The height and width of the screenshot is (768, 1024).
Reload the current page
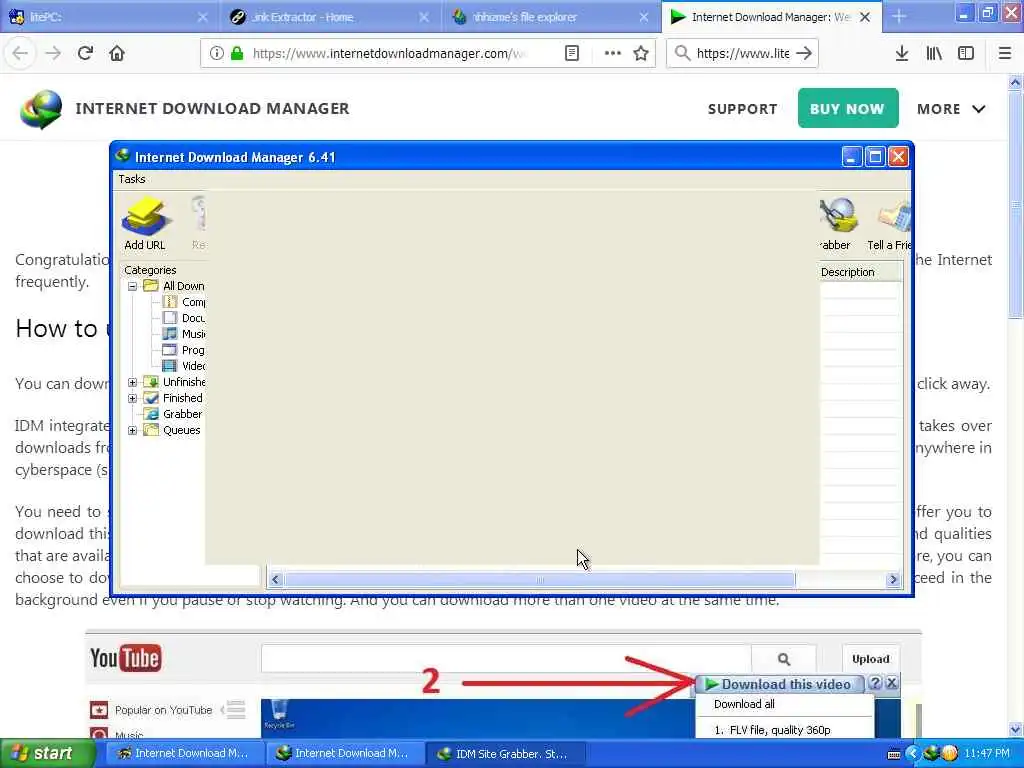click(85, 53)
